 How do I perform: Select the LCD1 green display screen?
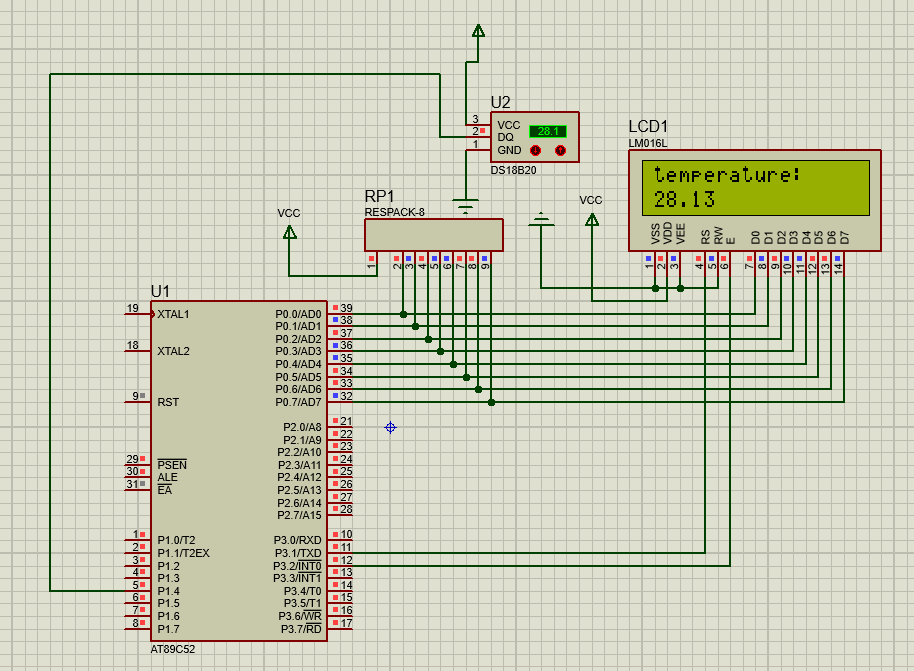(755, 188)
